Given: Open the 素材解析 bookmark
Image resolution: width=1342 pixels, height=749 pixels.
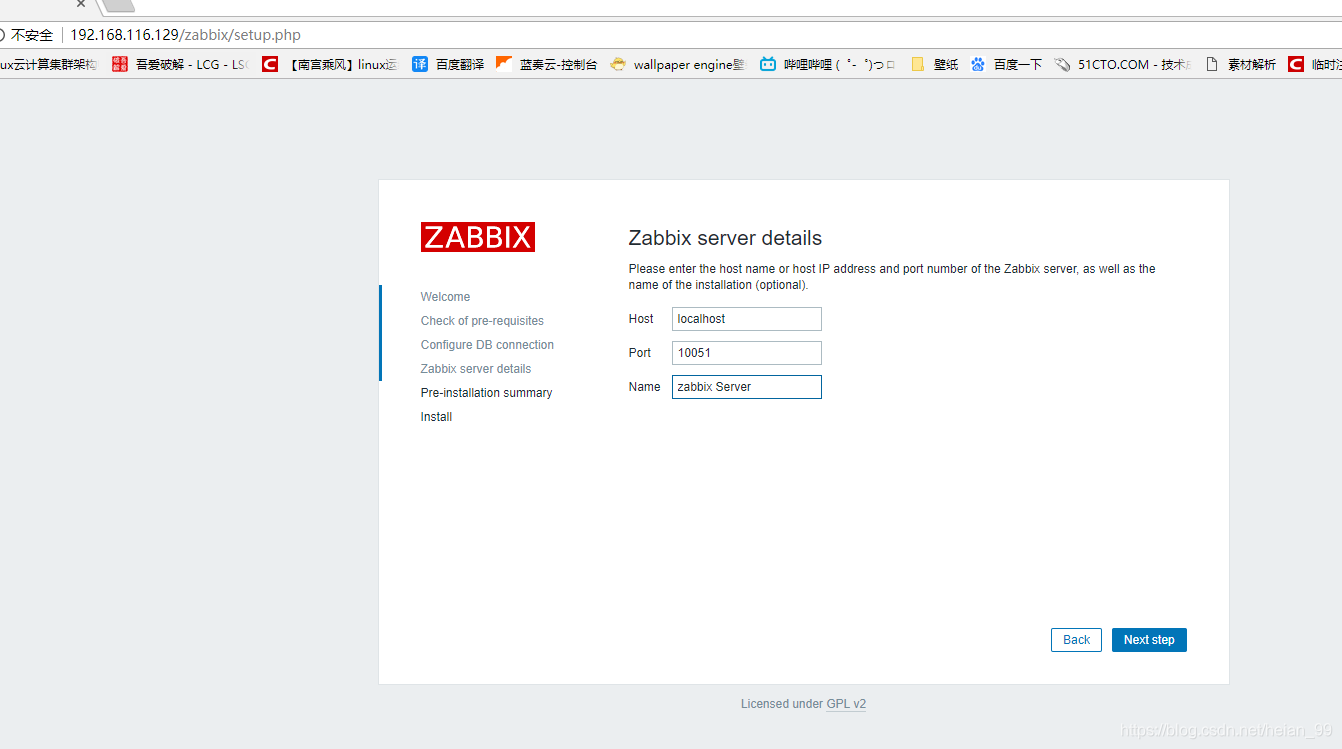Looking at the screenshot, I should click(x=1240, y=64).
